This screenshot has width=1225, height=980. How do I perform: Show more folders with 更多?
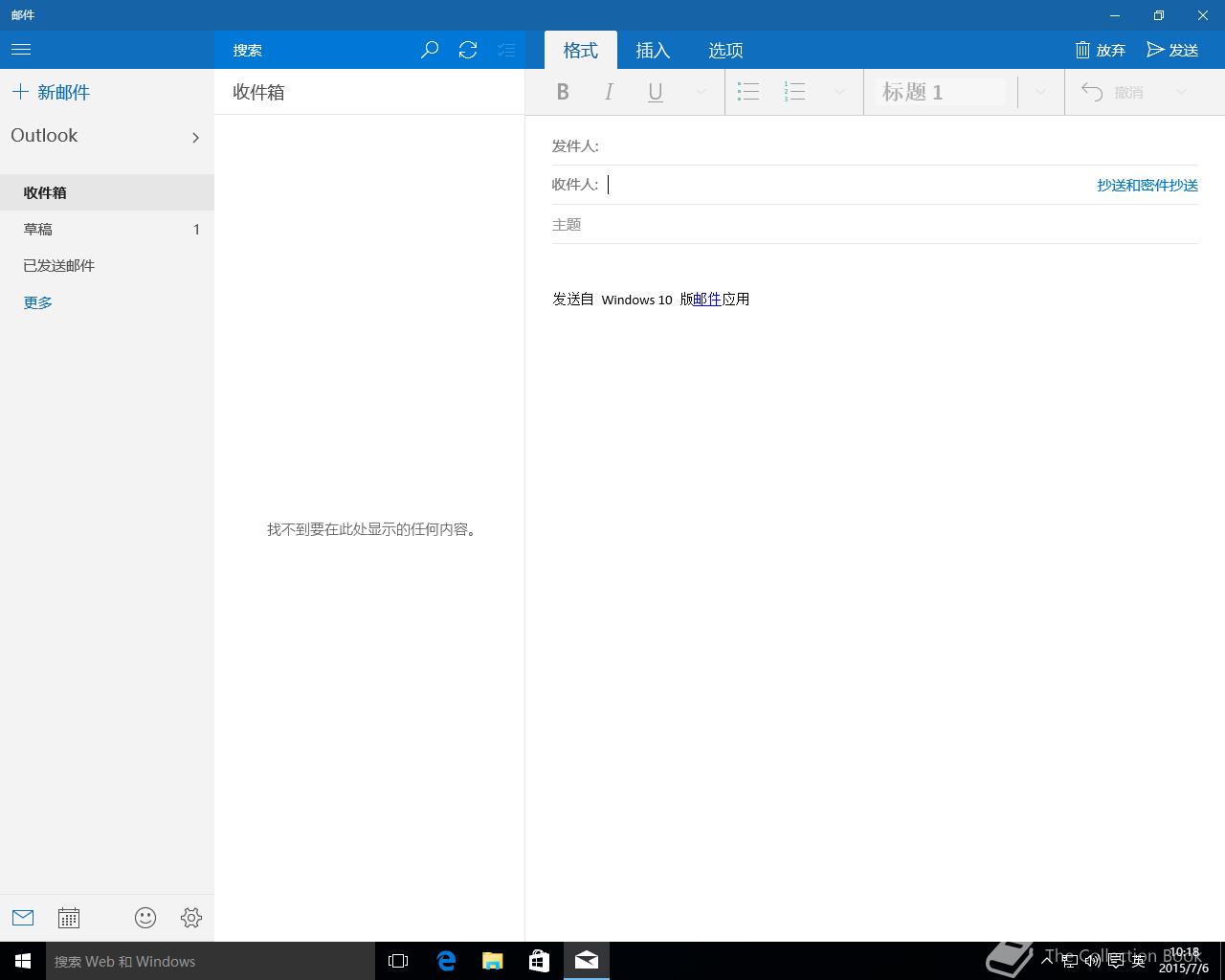coord(38,302)
